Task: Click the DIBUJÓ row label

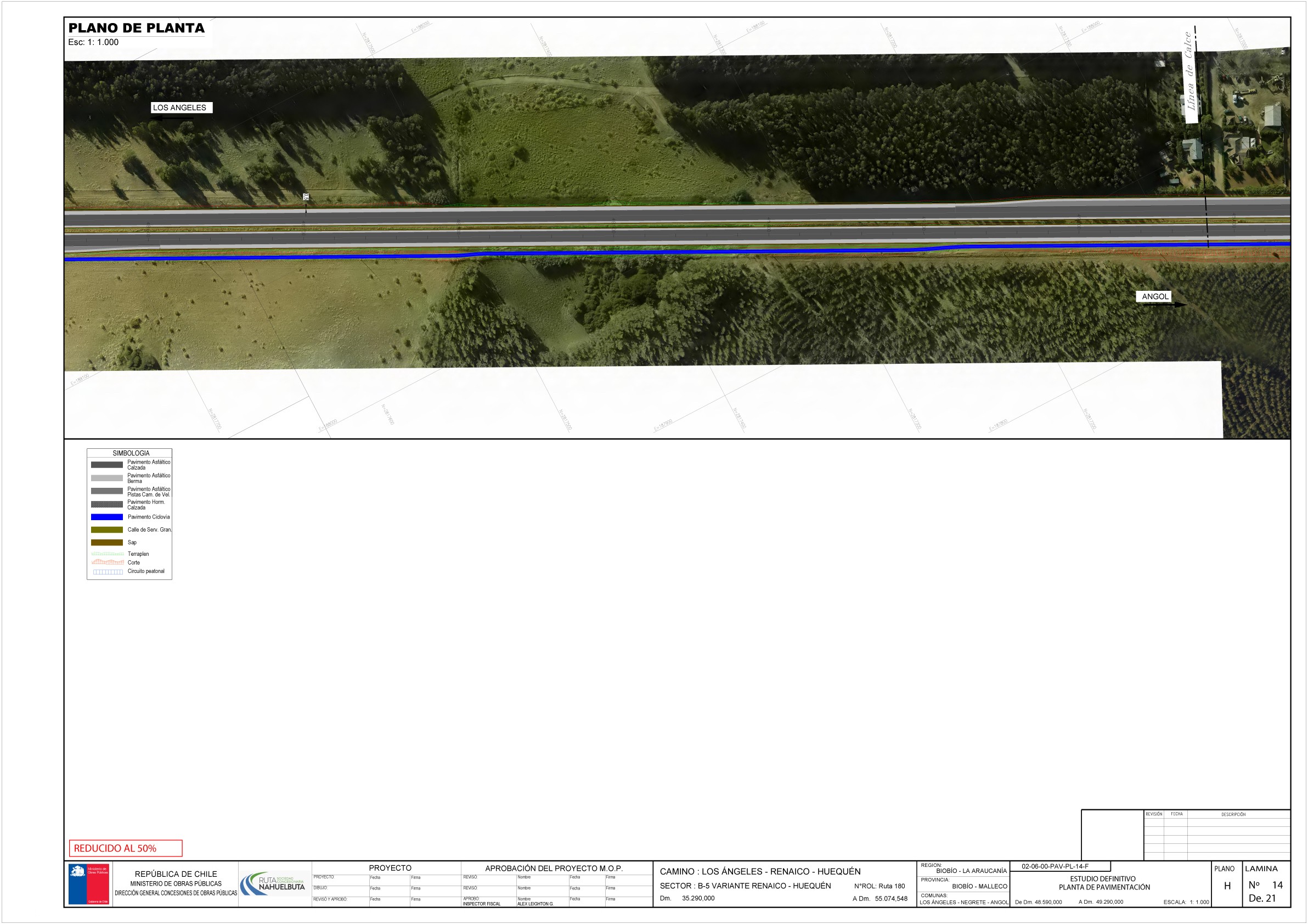Action: tap(320, 888)
